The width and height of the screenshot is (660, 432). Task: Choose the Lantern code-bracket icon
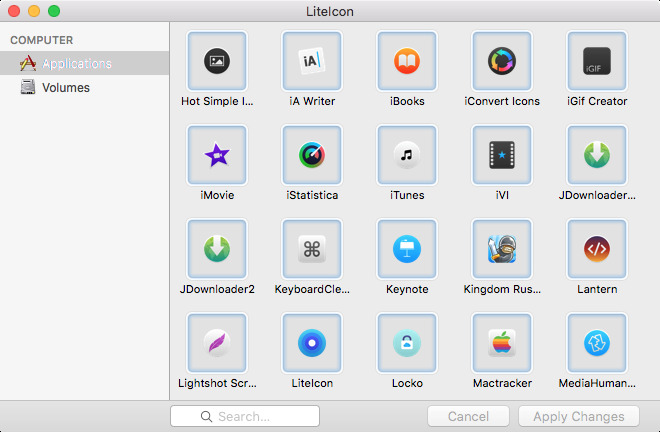(597, 249)
